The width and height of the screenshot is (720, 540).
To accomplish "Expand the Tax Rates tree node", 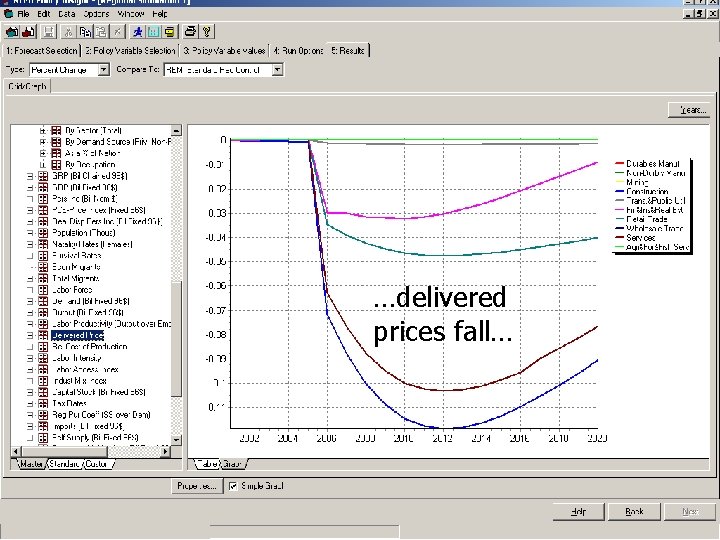I will 30,403.
